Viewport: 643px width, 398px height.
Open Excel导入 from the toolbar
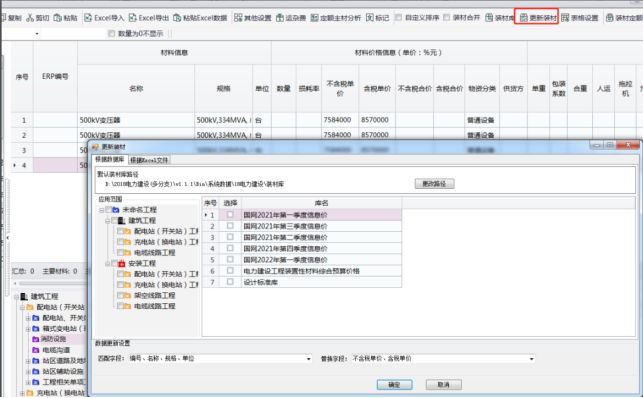104,18
